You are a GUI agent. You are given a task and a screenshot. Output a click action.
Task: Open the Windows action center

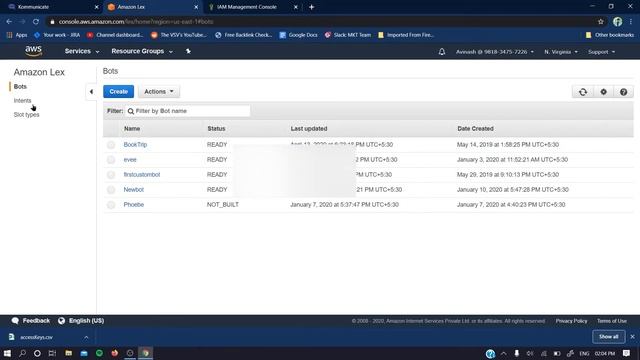coord(627,353)
